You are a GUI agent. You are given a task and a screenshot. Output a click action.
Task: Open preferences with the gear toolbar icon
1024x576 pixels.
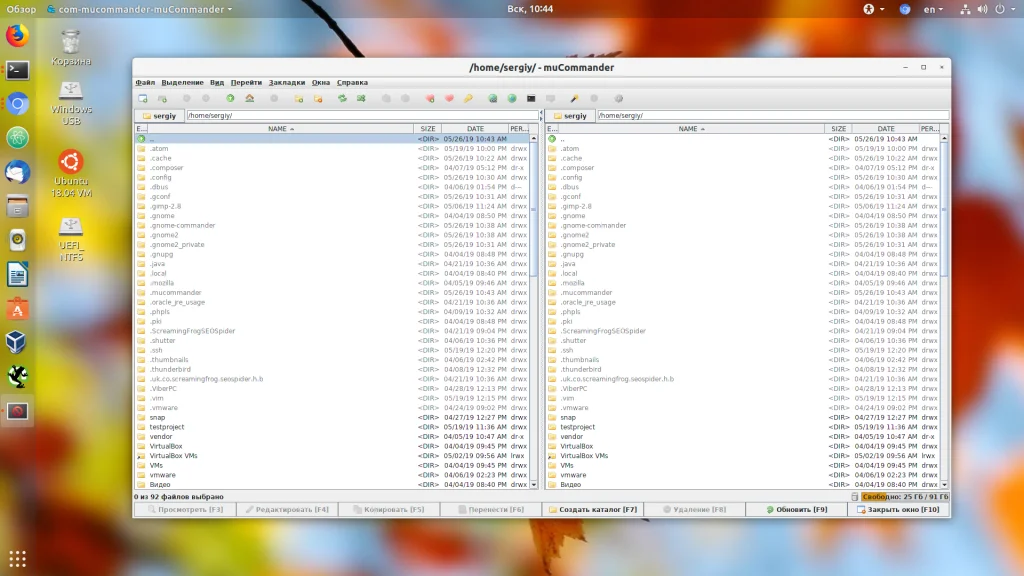coord(618,98)
